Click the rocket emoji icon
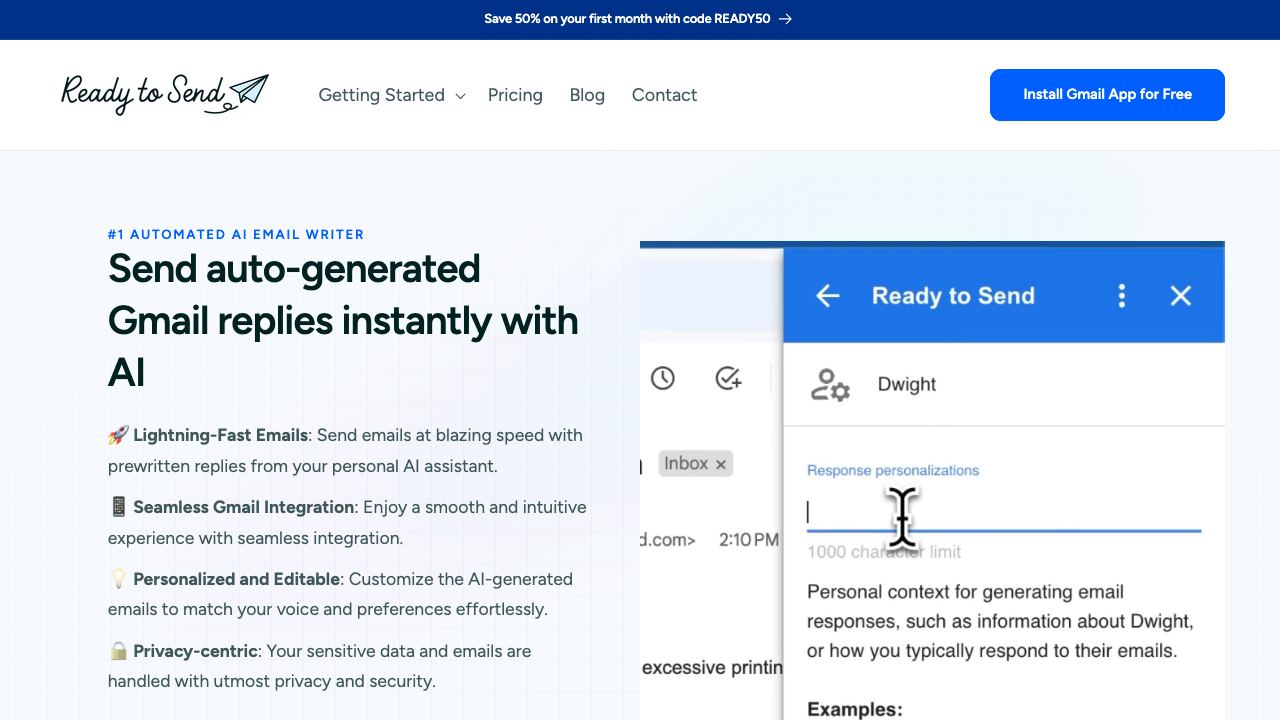1280x720 pixels. [x=118, y=435]
